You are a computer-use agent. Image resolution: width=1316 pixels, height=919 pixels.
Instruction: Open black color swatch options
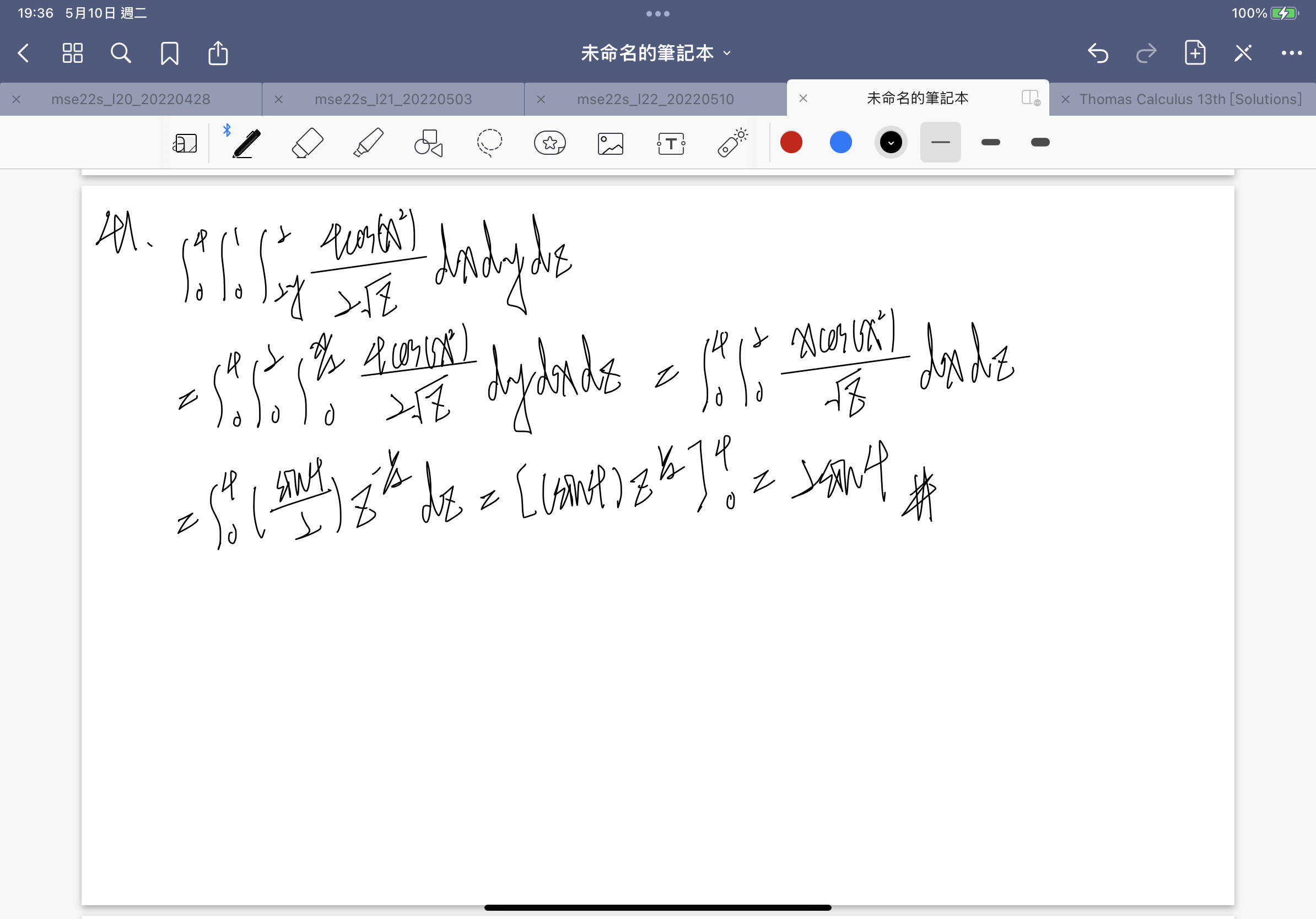point(890,142)
